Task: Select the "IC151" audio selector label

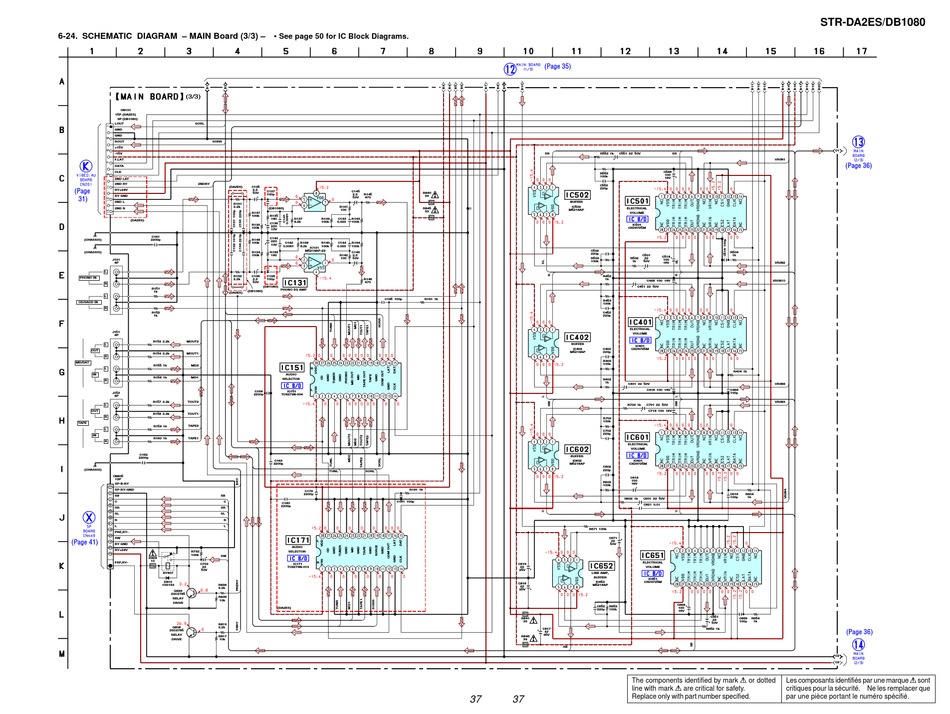Action: click(292, 367)
